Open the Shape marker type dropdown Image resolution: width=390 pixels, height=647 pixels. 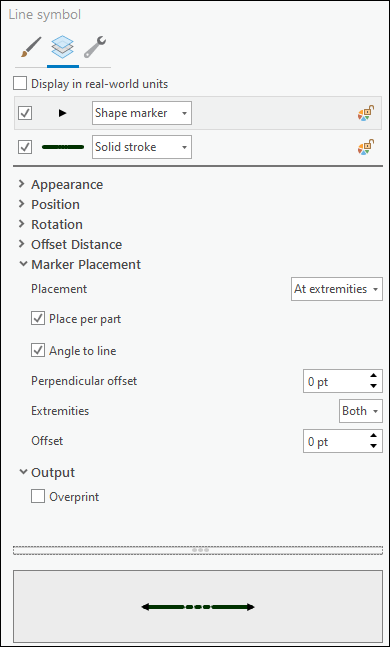(x=142, y=113)
